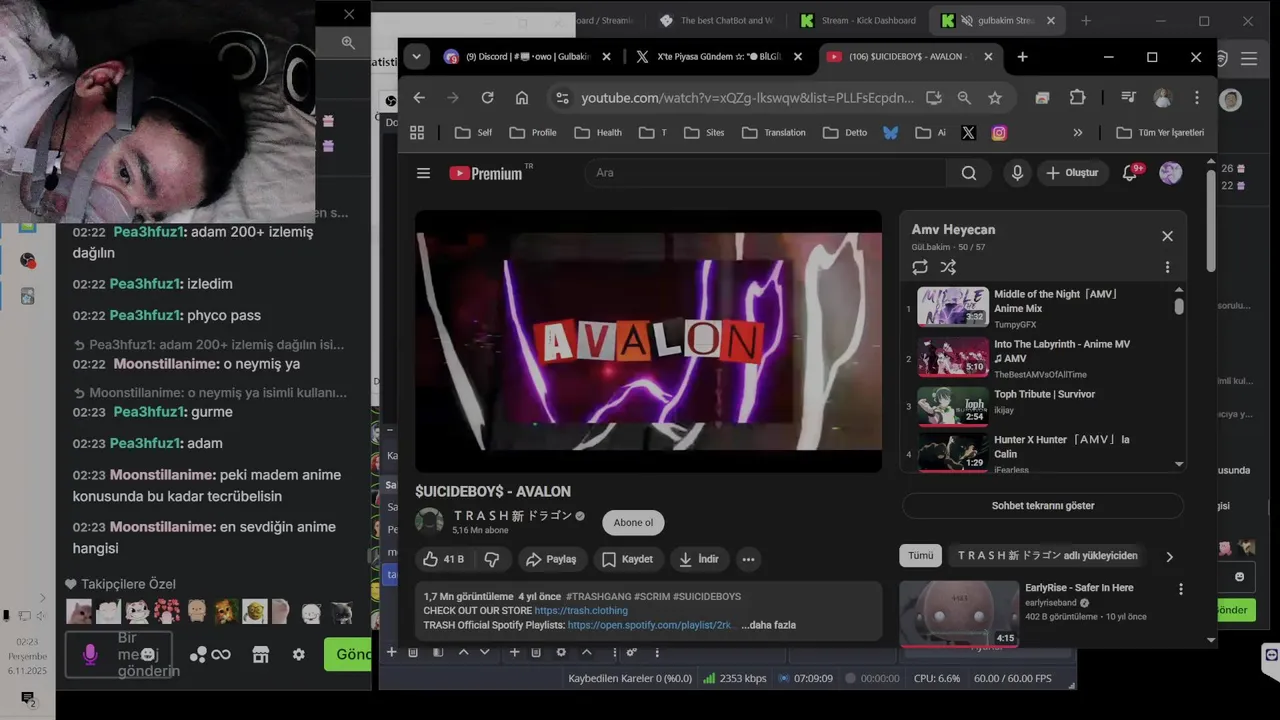This screenshot has width=1280, height=720.
Task: Show more bookmarks with the double chevron
Action: (1077, 132)
